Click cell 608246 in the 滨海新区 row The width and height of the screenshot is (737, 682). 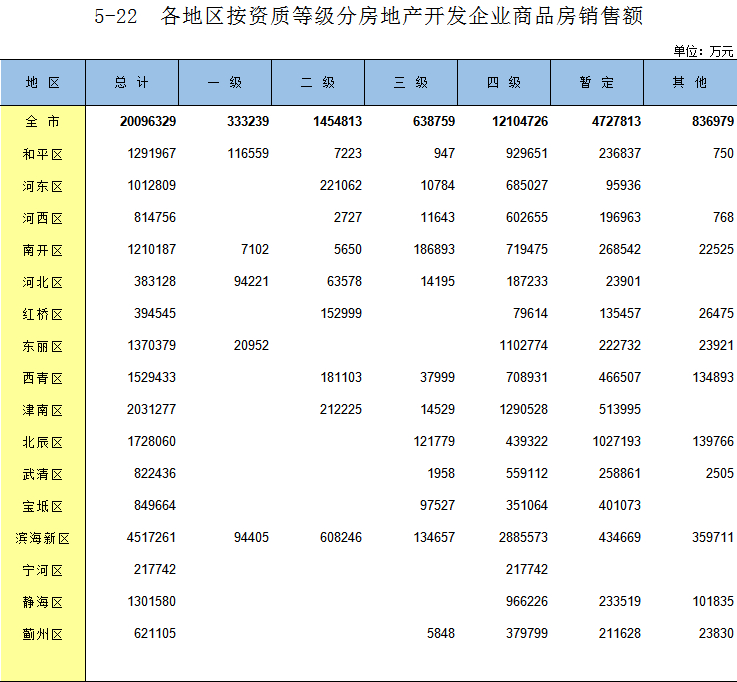pyautogui.click(x=341, y=537)
